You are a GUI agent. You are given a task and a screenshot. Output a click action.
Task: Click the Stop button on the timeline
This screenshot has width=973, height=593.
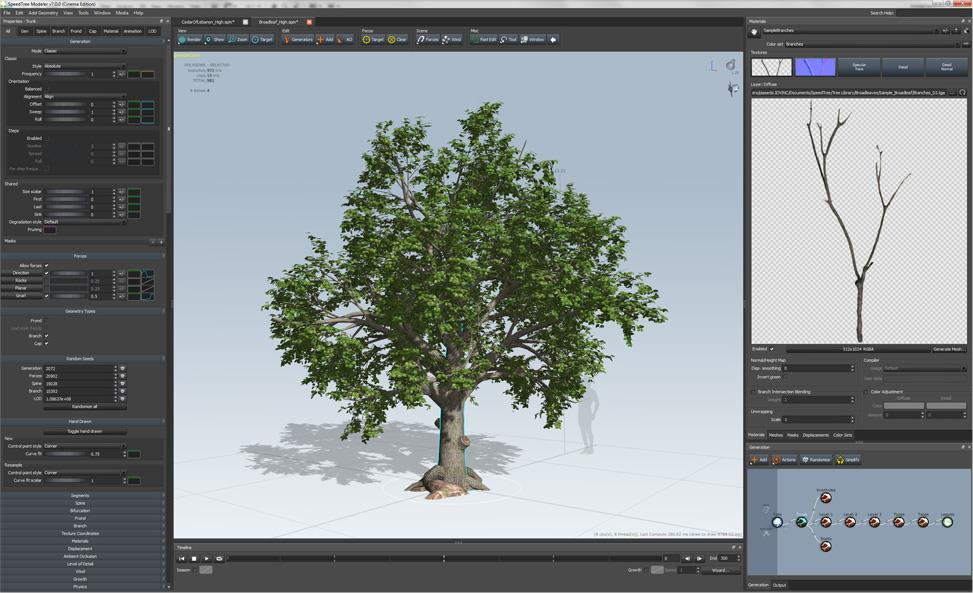pos(194,559)
